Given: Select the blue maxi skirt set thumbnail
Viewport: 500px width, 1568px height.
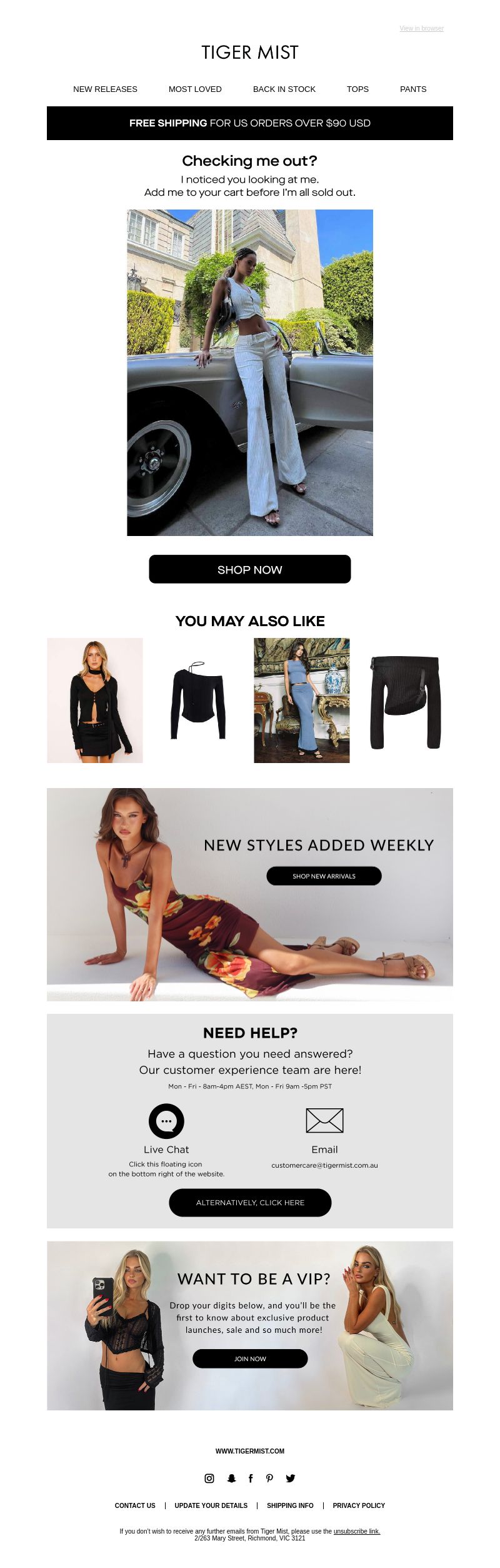Looking at the screenshot, I should click(302, 701).
